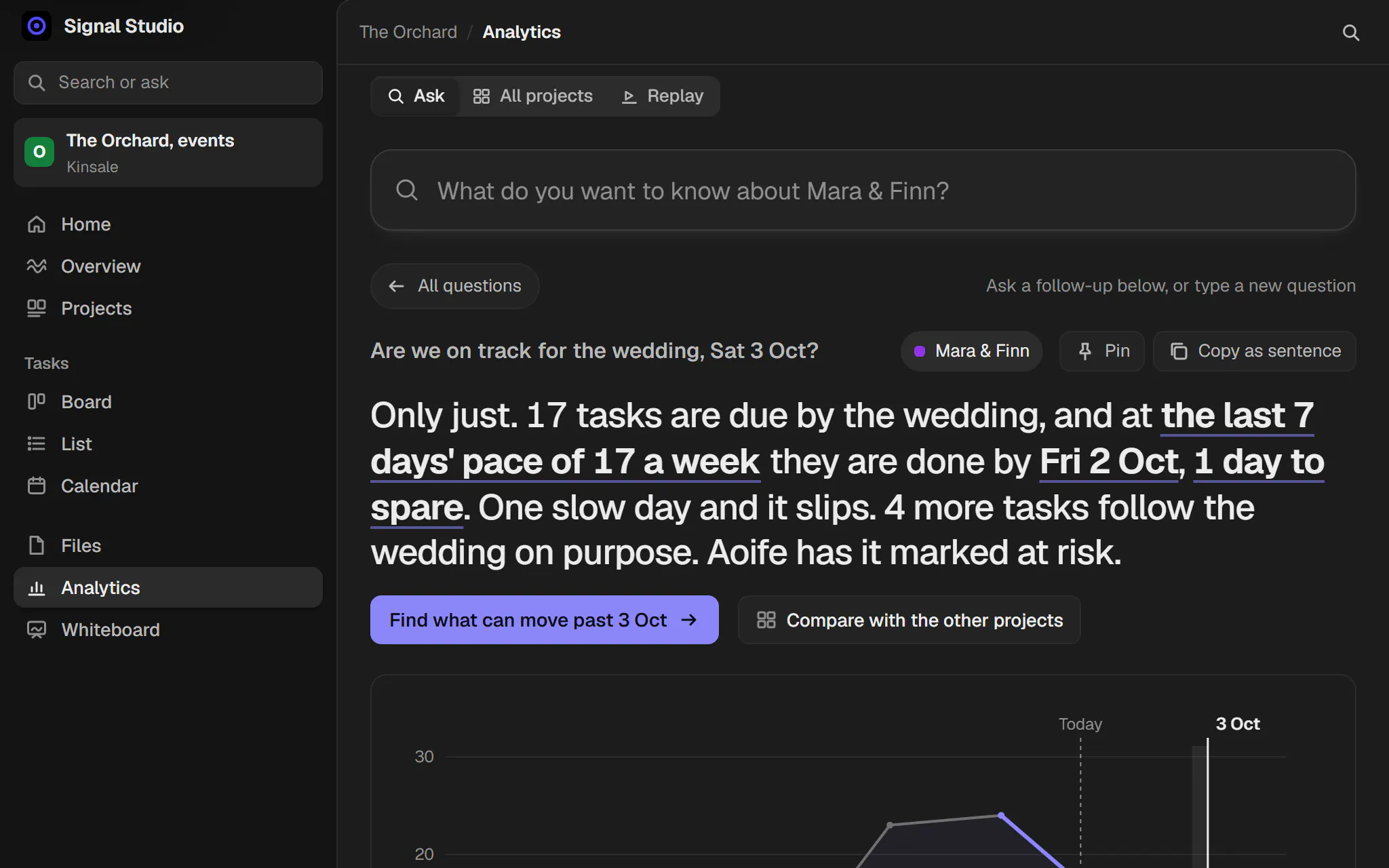Click the Signal Studio logo icon
The image size is (1389, 868).
click(37, 26)
